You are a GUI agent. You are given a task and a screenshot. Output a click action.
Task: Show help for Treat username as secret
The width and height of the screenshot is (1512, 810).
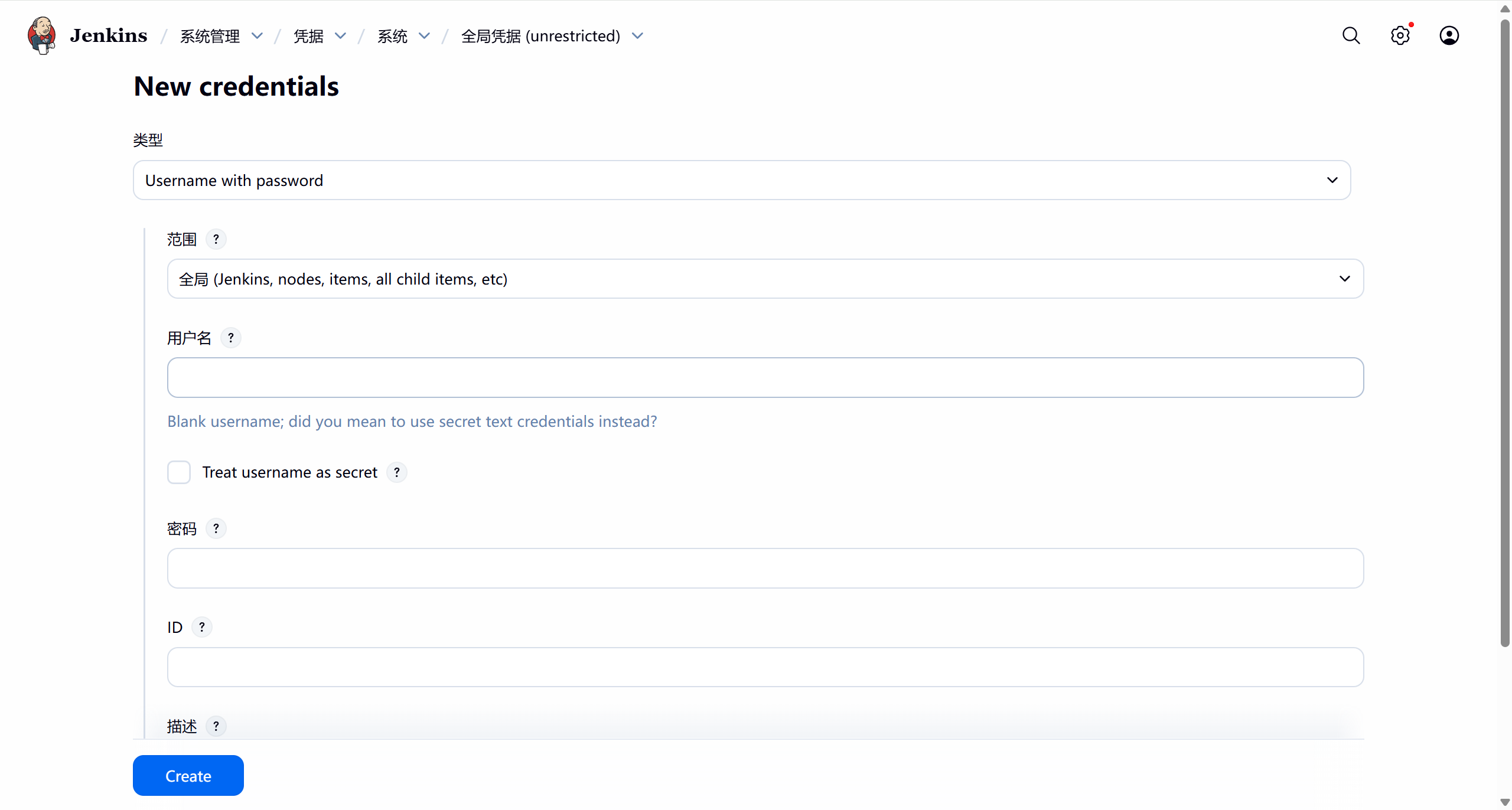(397, 472)
